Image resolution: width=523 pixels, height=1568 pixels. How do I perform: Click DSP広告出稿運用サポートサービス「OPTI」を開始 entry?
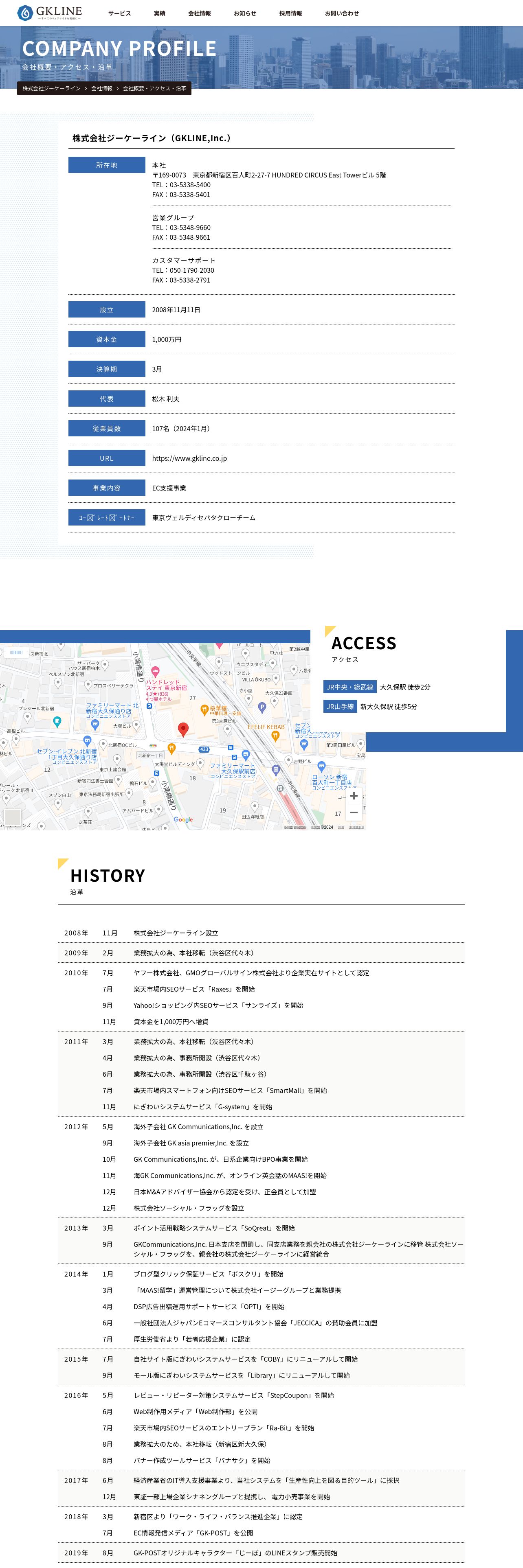[209, 1306]
